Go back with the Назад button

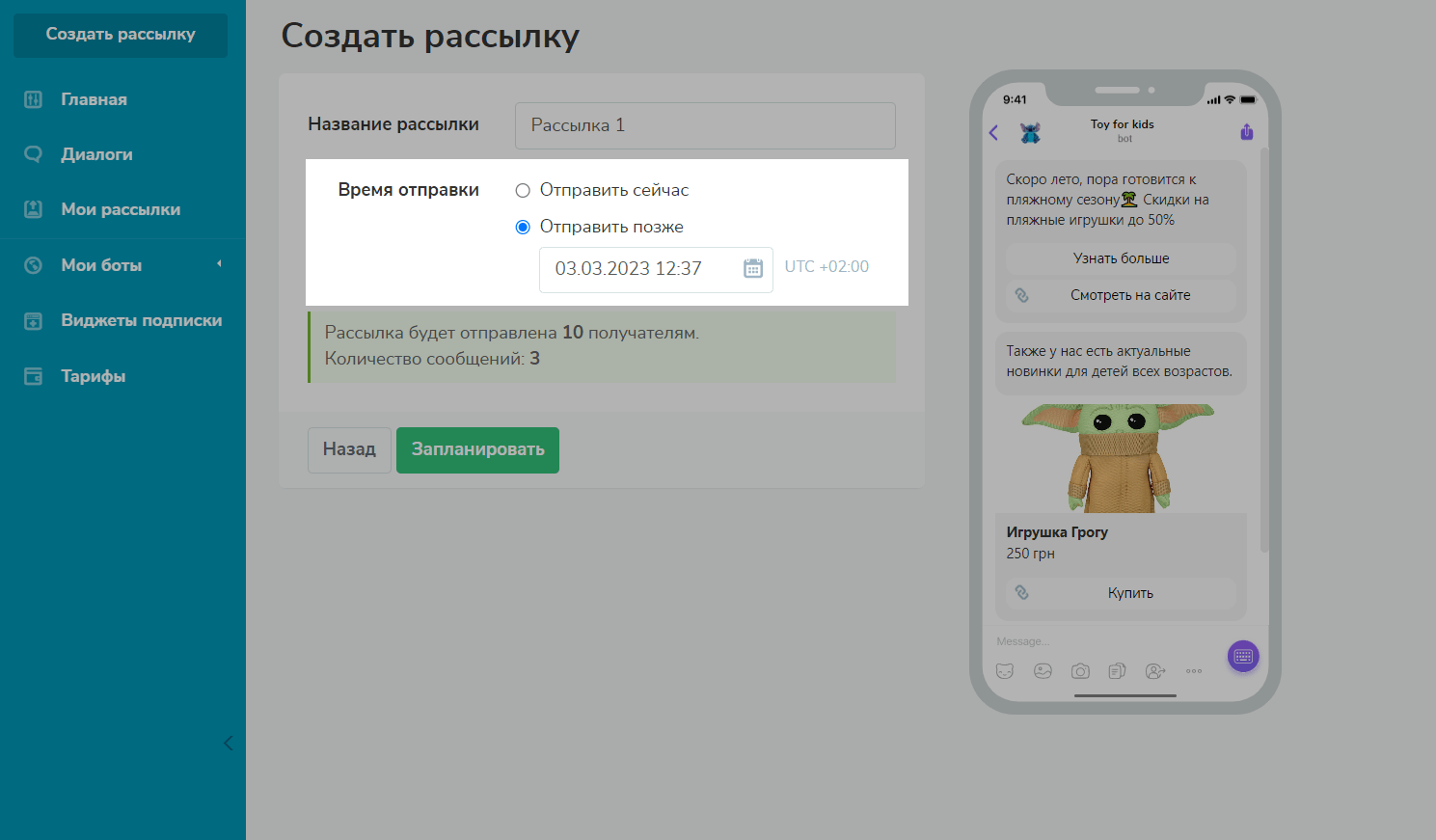click(x=349, y=450)
